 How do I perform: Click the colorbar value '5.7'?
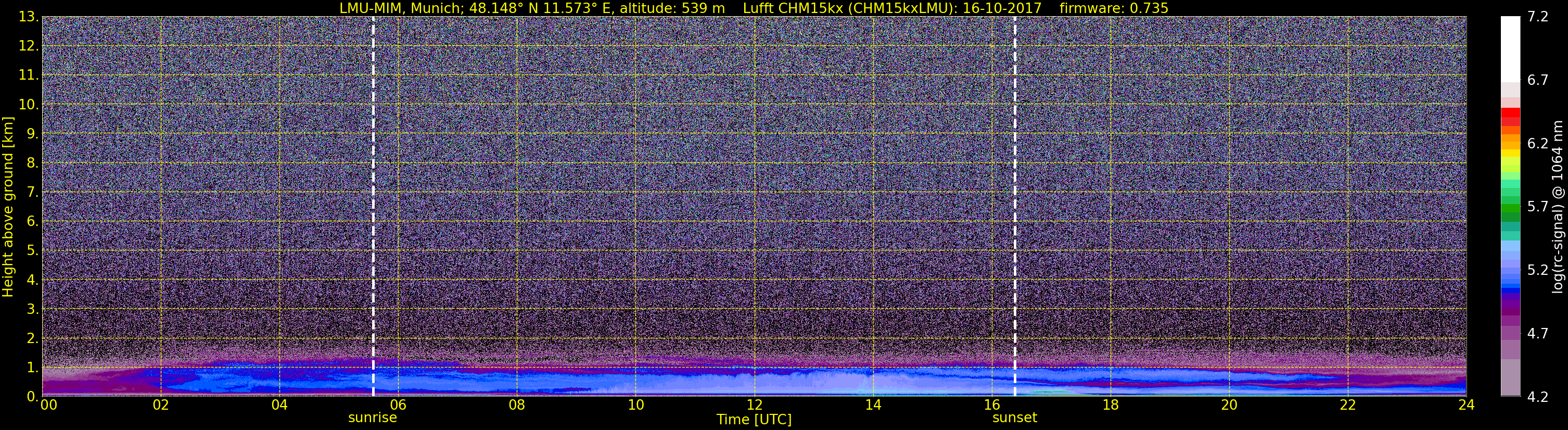click(1538, 207)
